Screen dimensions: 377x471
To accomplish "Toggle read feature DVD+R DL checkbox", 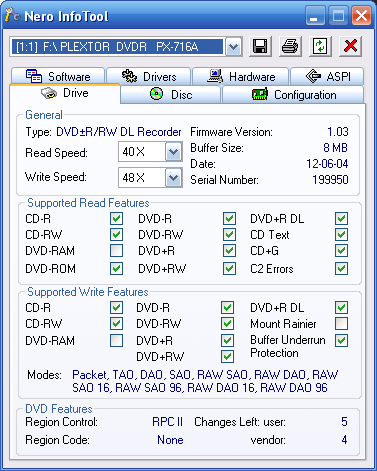I will click(x=342, y=219).
